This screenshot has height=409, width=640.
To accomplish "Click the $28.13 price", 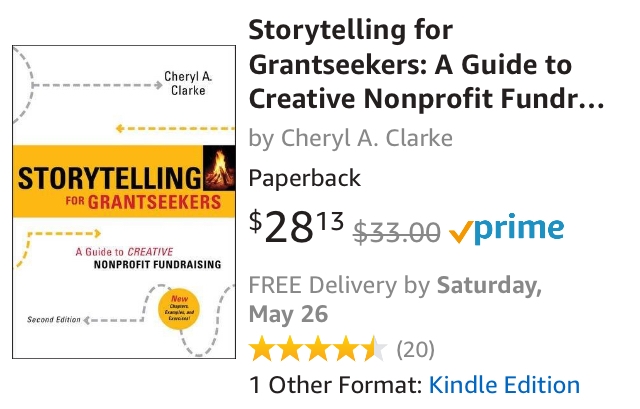I will click(295, 228).
